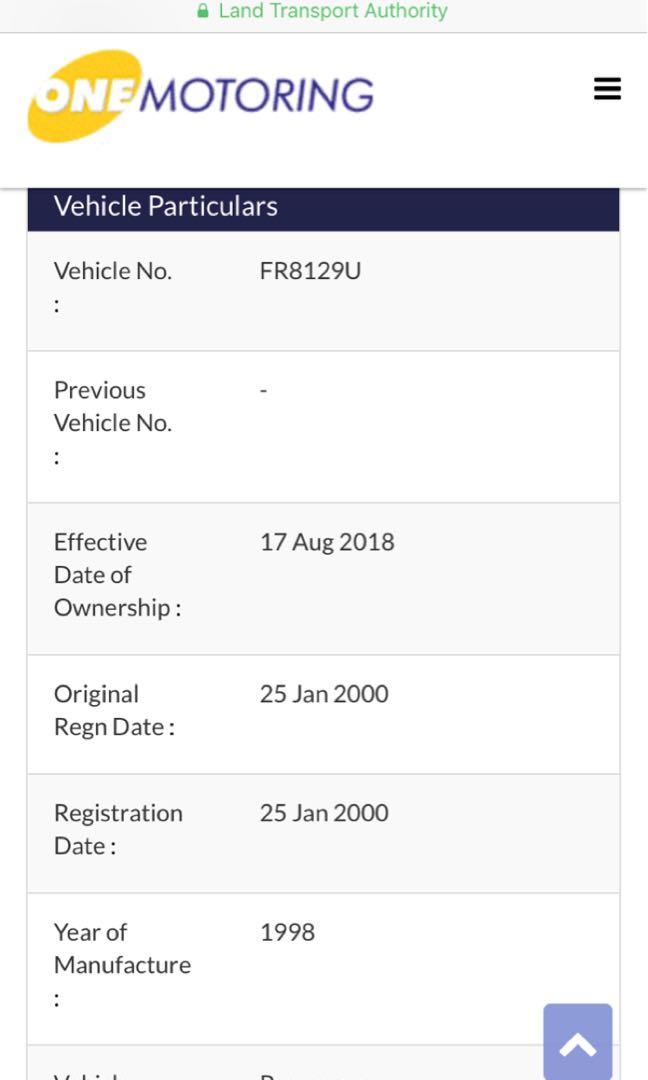This screenshot has height=1080, width=648.
Task: Select Registration Date value 25 Jan 2000
Action: 324,813
